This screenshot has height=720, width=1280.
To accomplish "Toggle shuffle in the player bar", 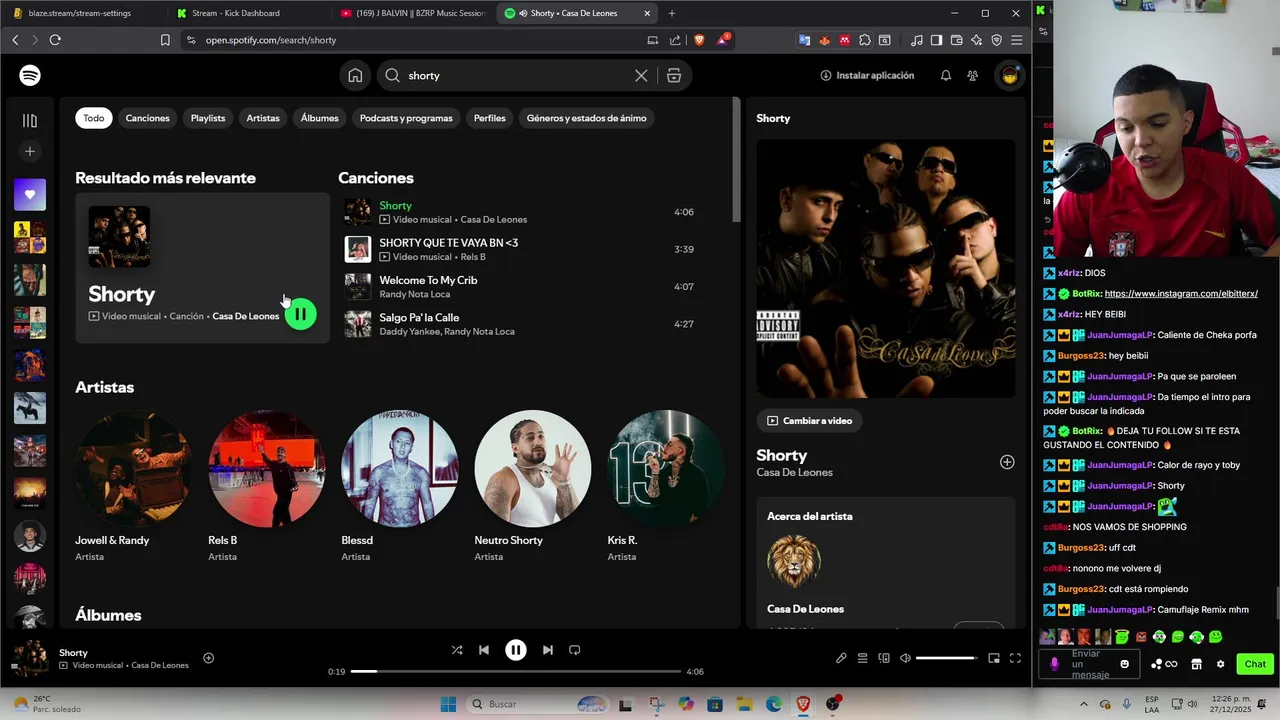I will point(457,650).
